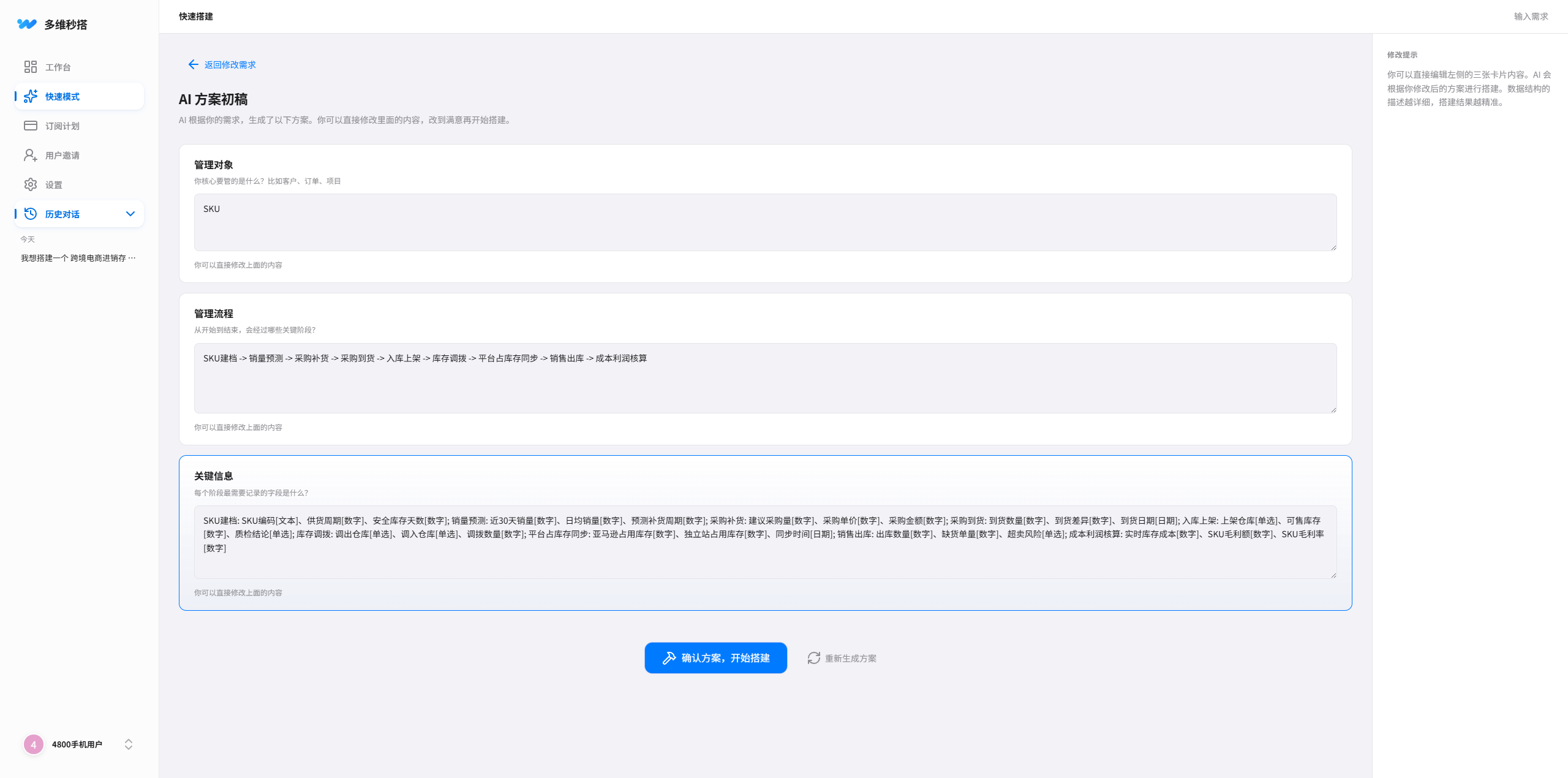Click the back arrow beside 返回修改需求
1568x778 pixels.
(193, 64)
